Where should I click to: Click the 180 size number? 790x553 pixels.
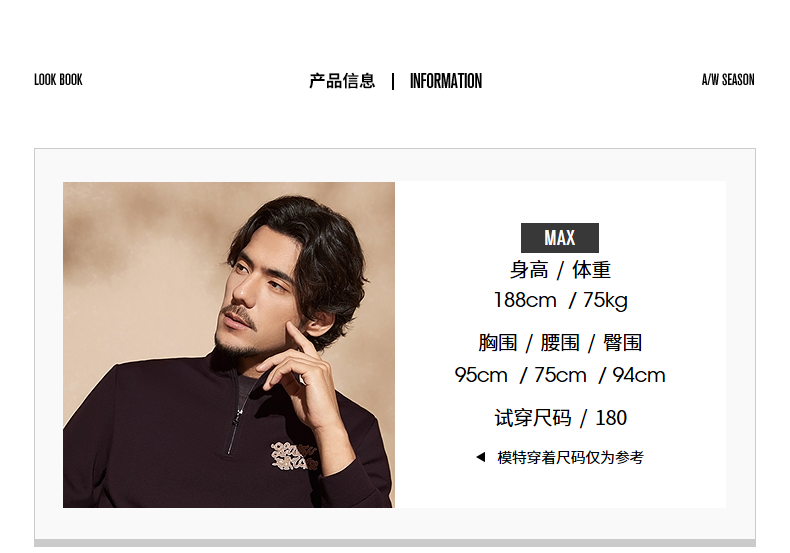coord(611,418)
